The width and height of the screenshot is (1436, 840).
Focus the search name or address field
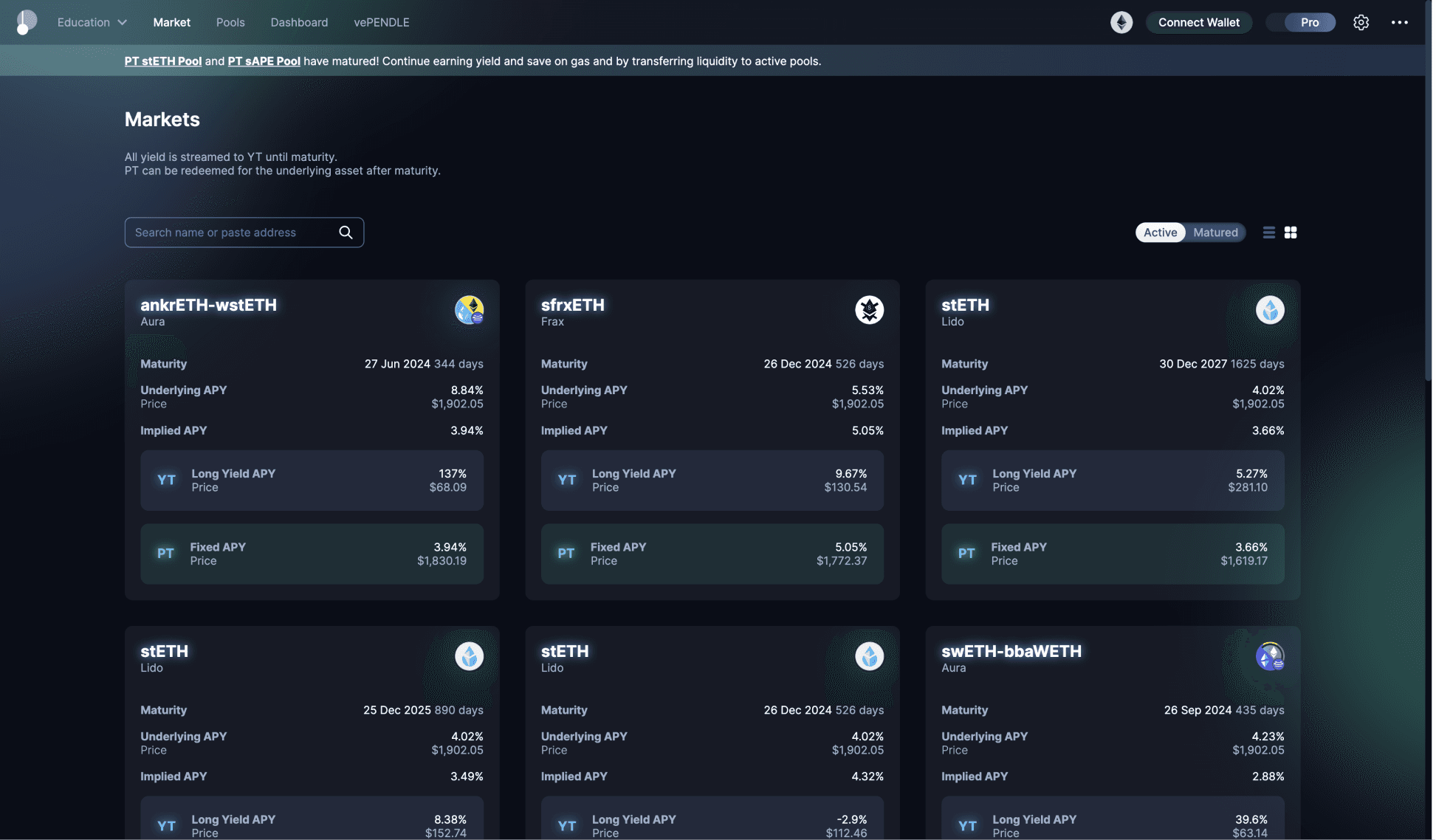(x=245, y=233)
